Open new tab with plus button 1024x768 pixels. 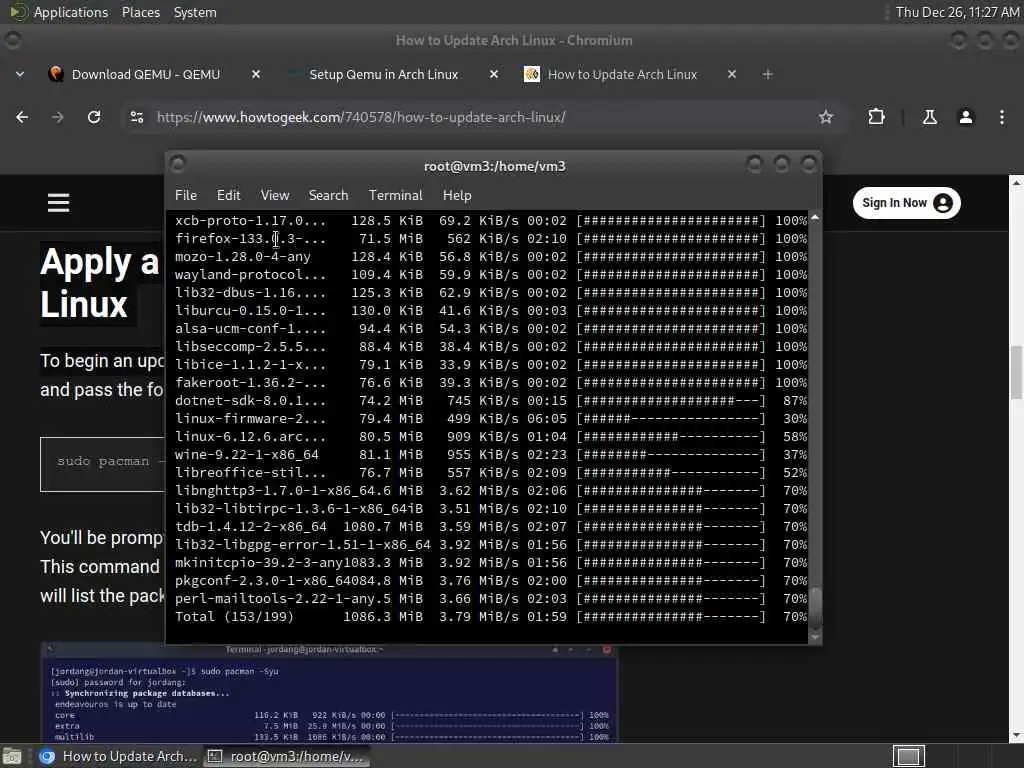pos(767,74)
